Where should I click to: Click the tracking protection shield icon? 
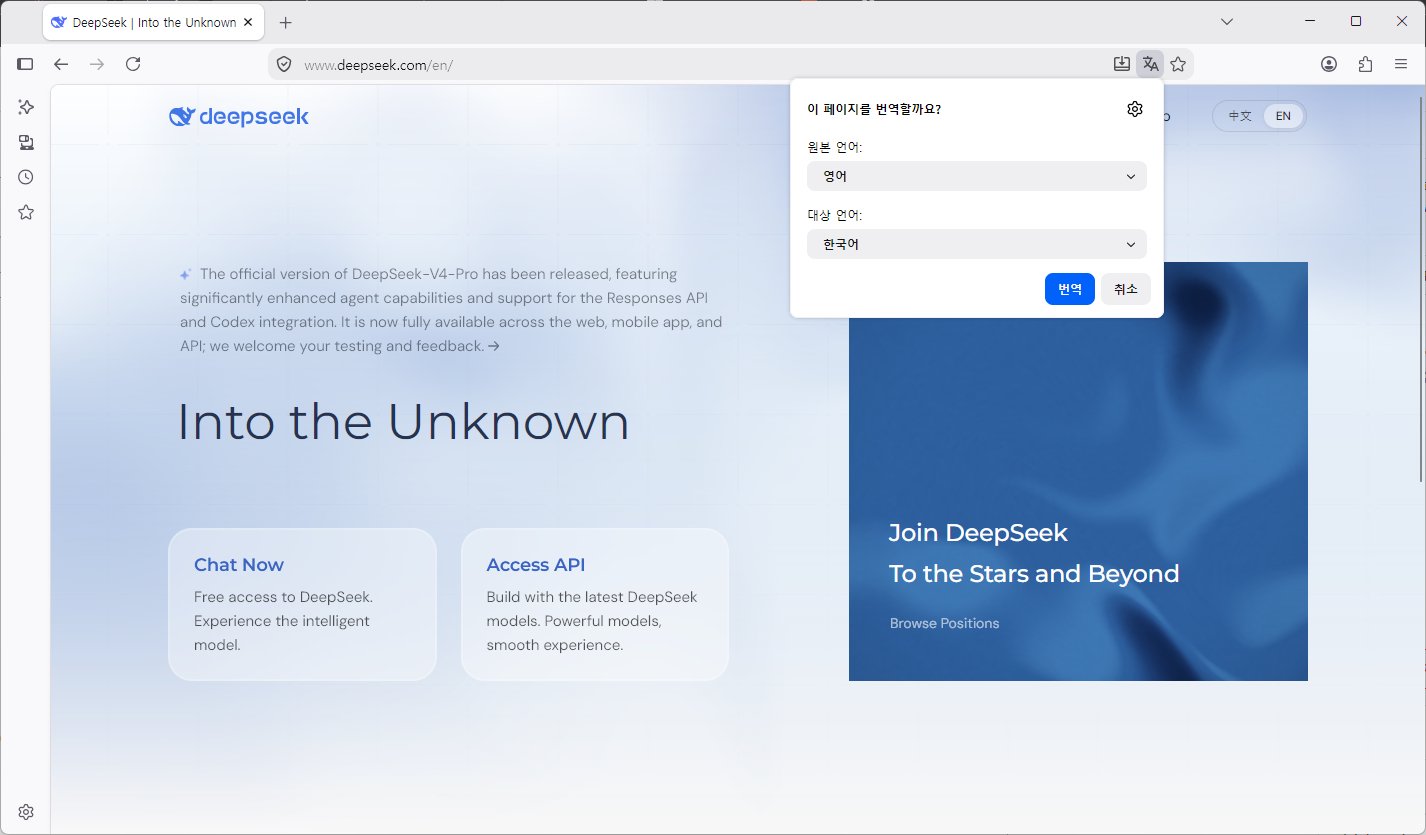point(284,64)
